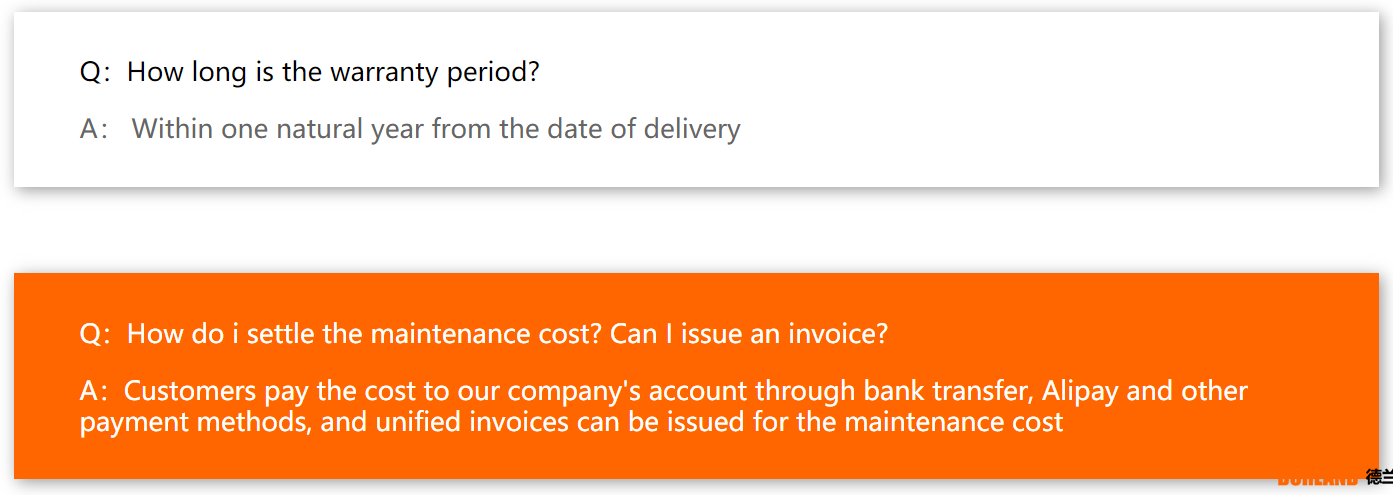
Task: Click the word Alipay in the answer
Action: [1081, 391]
